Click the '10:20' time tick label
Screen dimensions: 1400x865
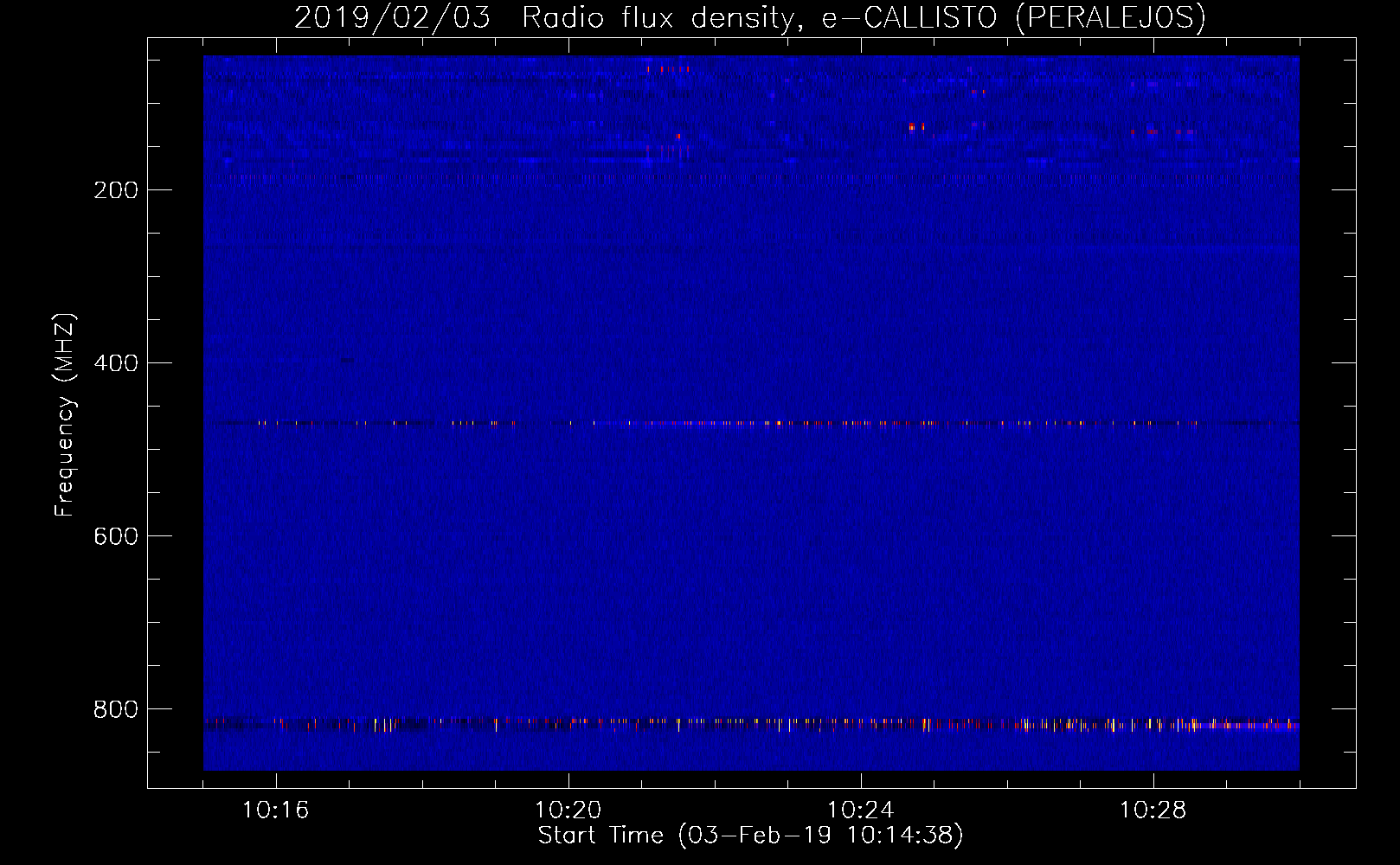(568, 811)
